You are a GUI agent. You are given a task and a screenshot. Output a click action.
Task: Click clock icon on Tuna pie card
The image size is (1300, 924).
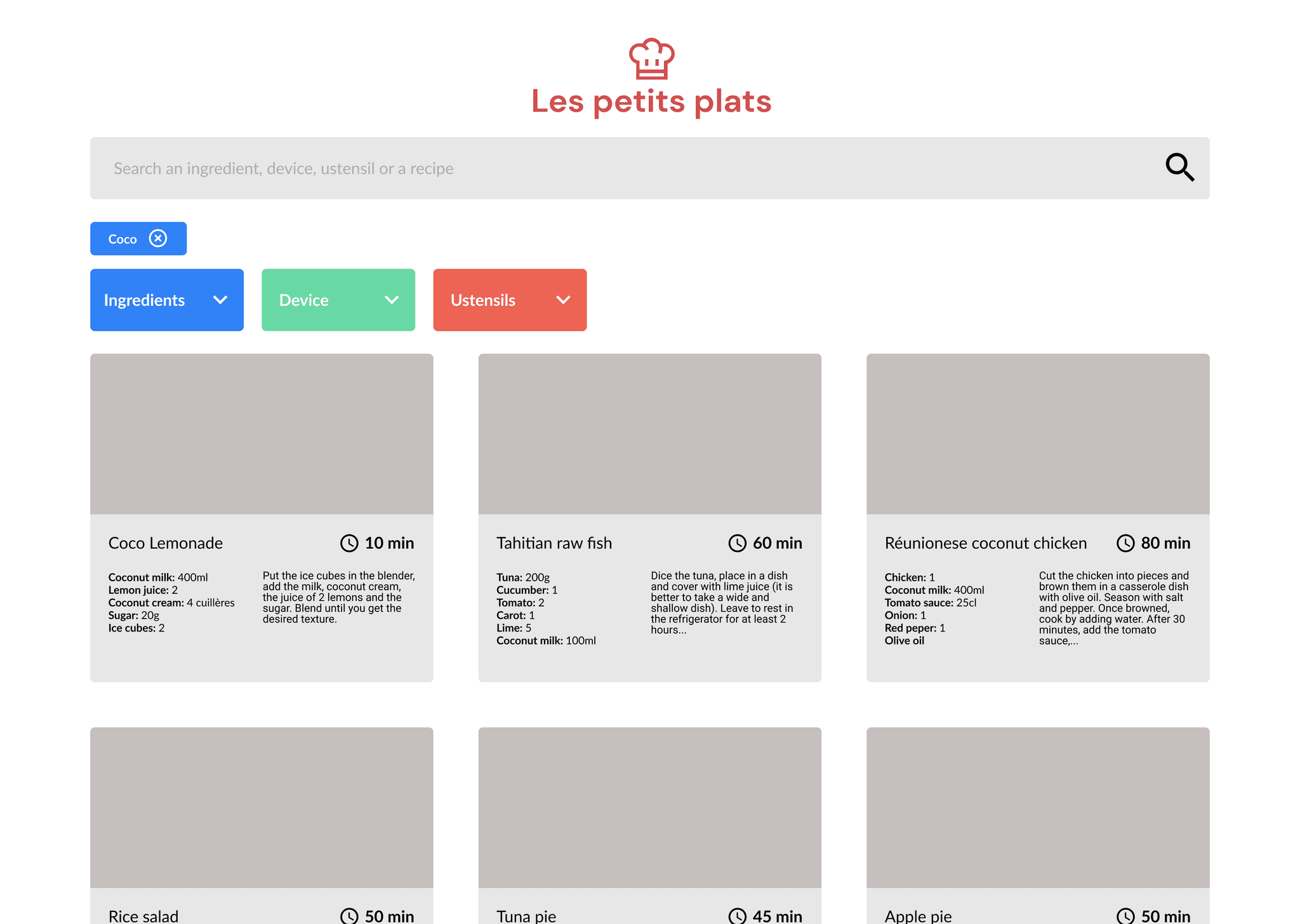point(737,916)
